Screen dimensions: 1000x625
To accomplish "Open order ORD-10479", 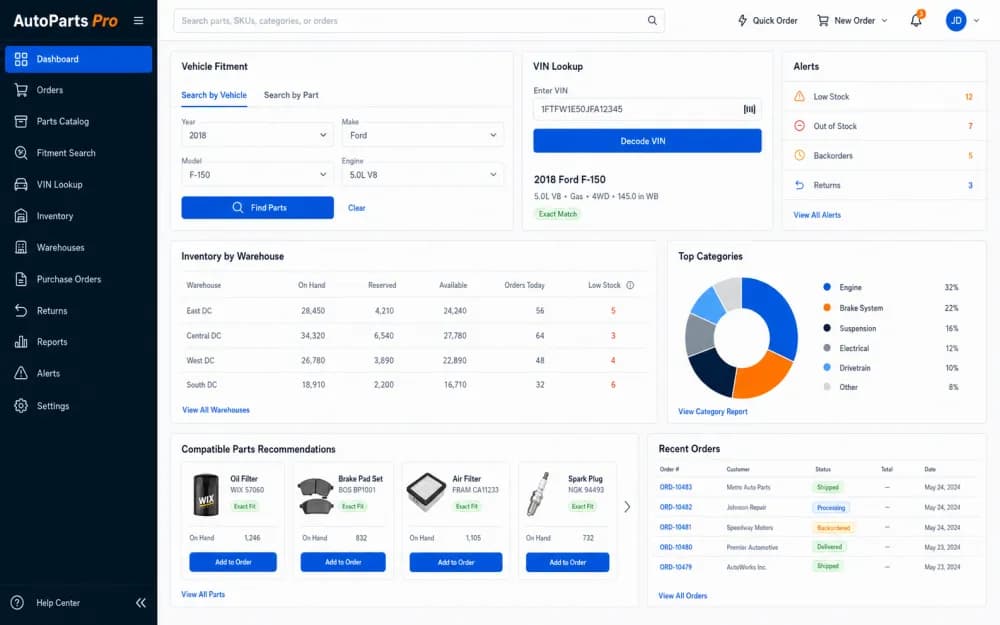I will 675,567.
